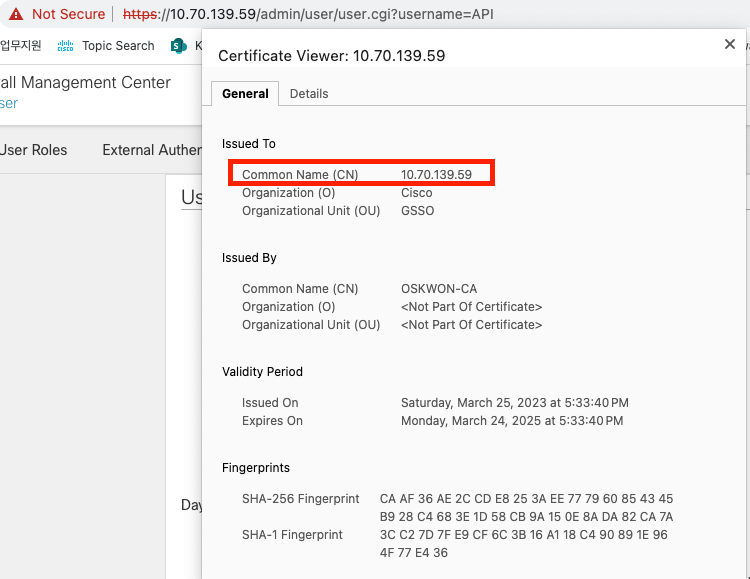The height and width of the screenshot is (579, 750).
Task: Click issuer Organization Not Part Of Certificate value
Action: click(471, 307)
